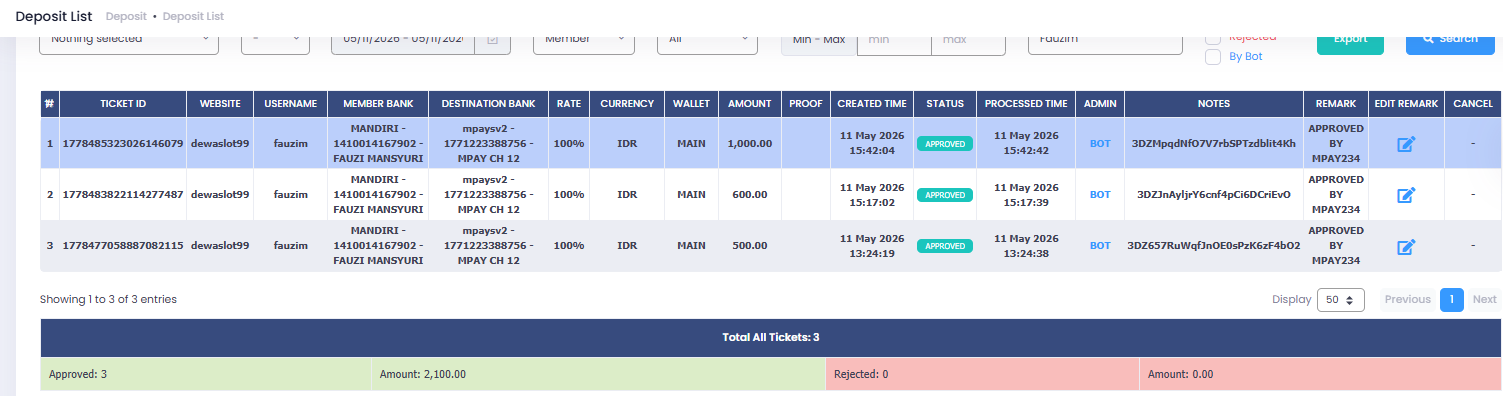1503x396 pixels.
Task: Click created time 11 May 2026 15:17:02
Action: 872,195
